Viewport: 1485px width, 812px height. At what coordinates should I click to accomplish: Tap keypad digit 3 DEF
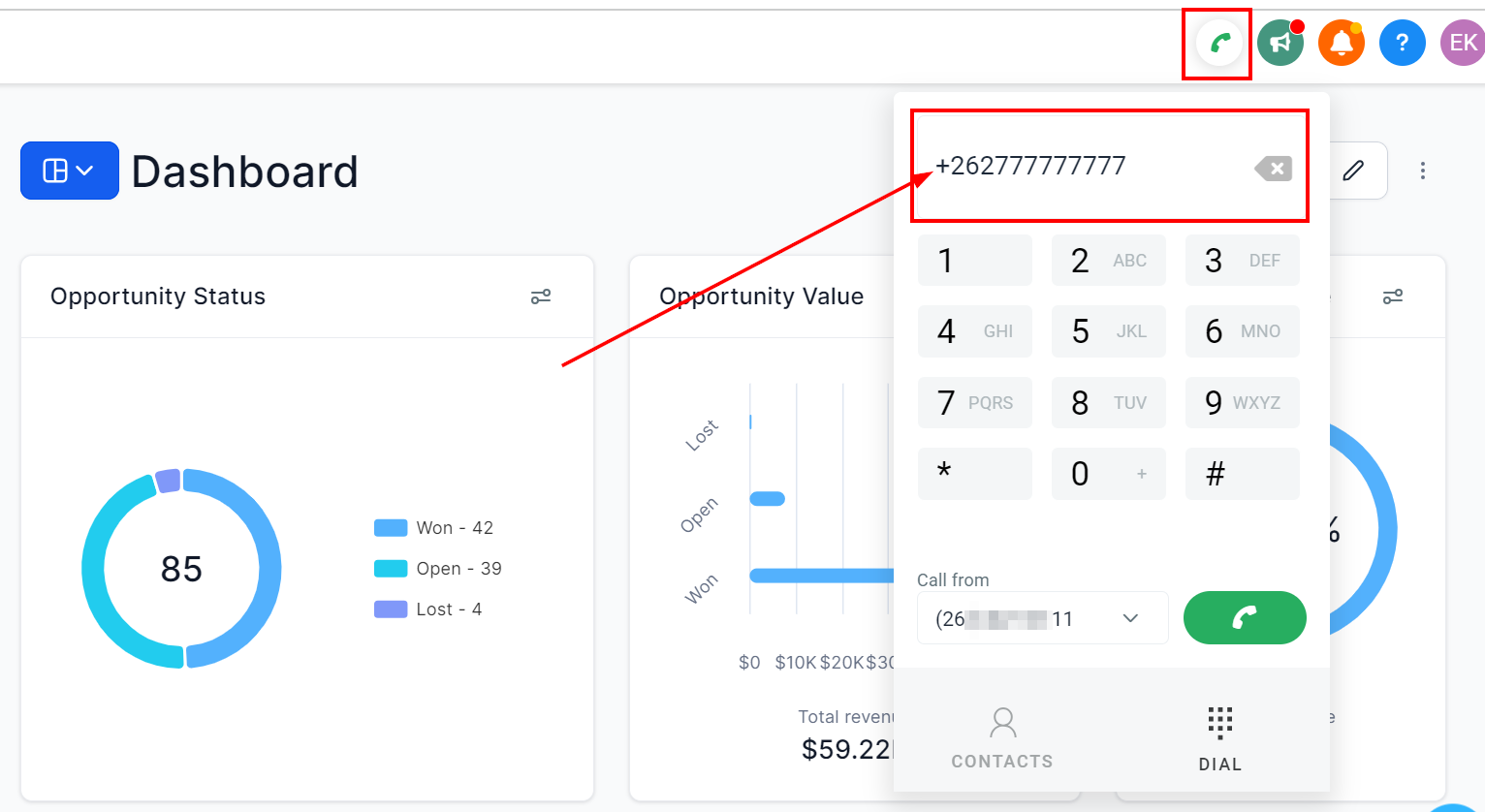click(1243, 261)
